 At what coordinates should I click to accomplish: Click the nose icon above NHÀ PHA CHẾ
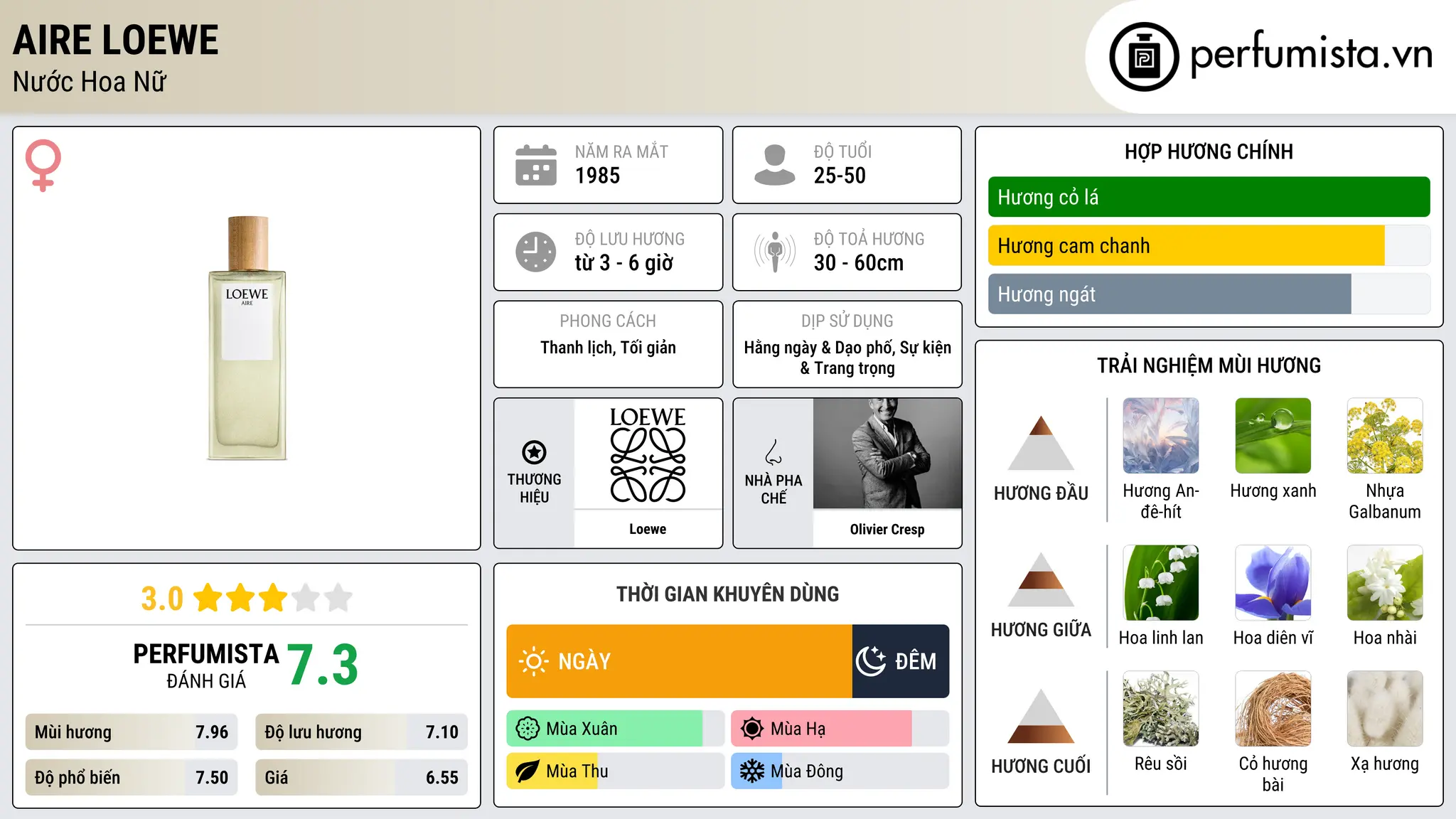(x=773, y=452)
